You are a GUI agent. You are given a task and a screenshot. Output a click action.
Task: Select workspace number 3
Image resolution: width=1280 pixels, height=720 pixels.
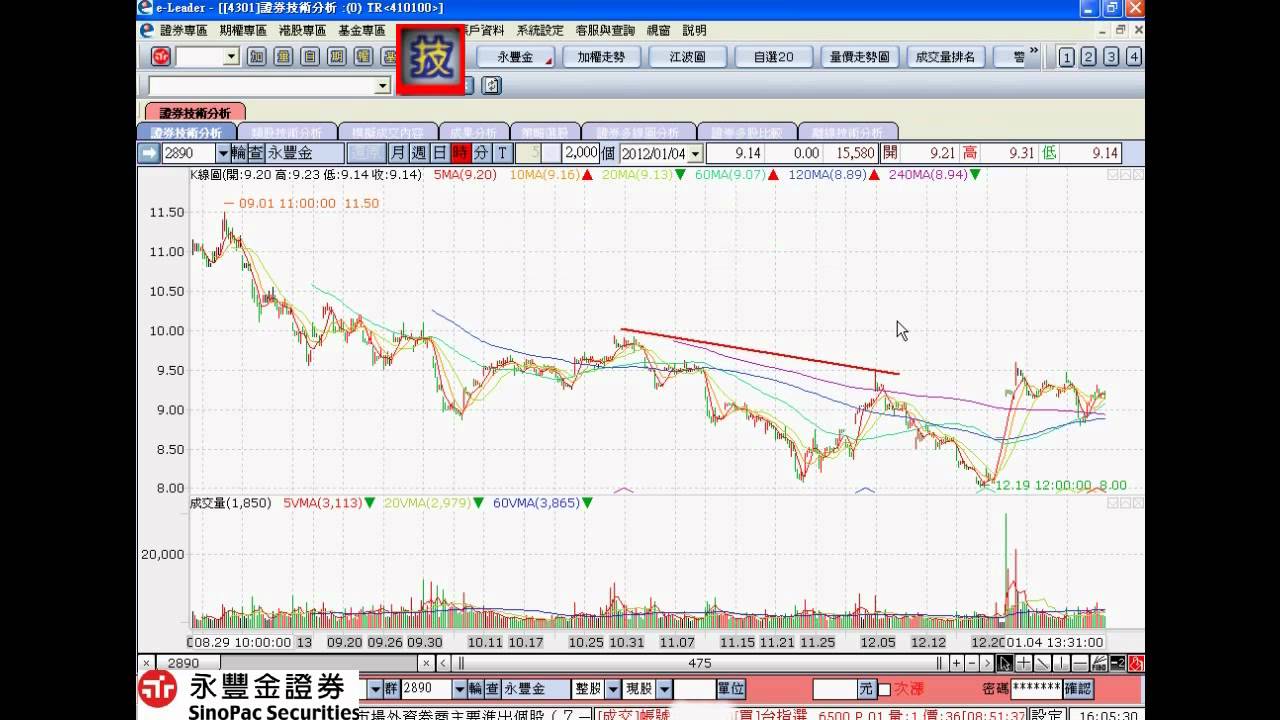tap(1111, 57)
